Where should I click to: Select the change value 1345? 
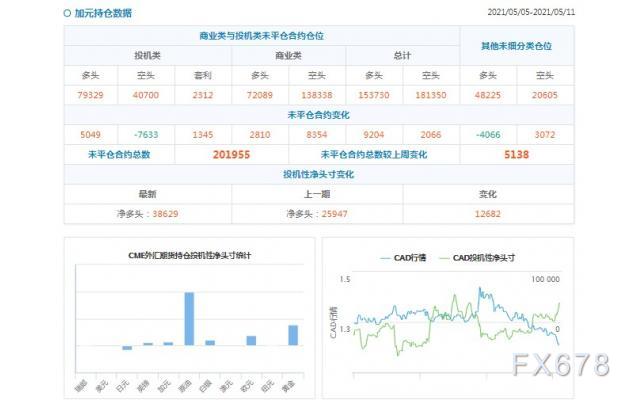[x=203, y=135]
